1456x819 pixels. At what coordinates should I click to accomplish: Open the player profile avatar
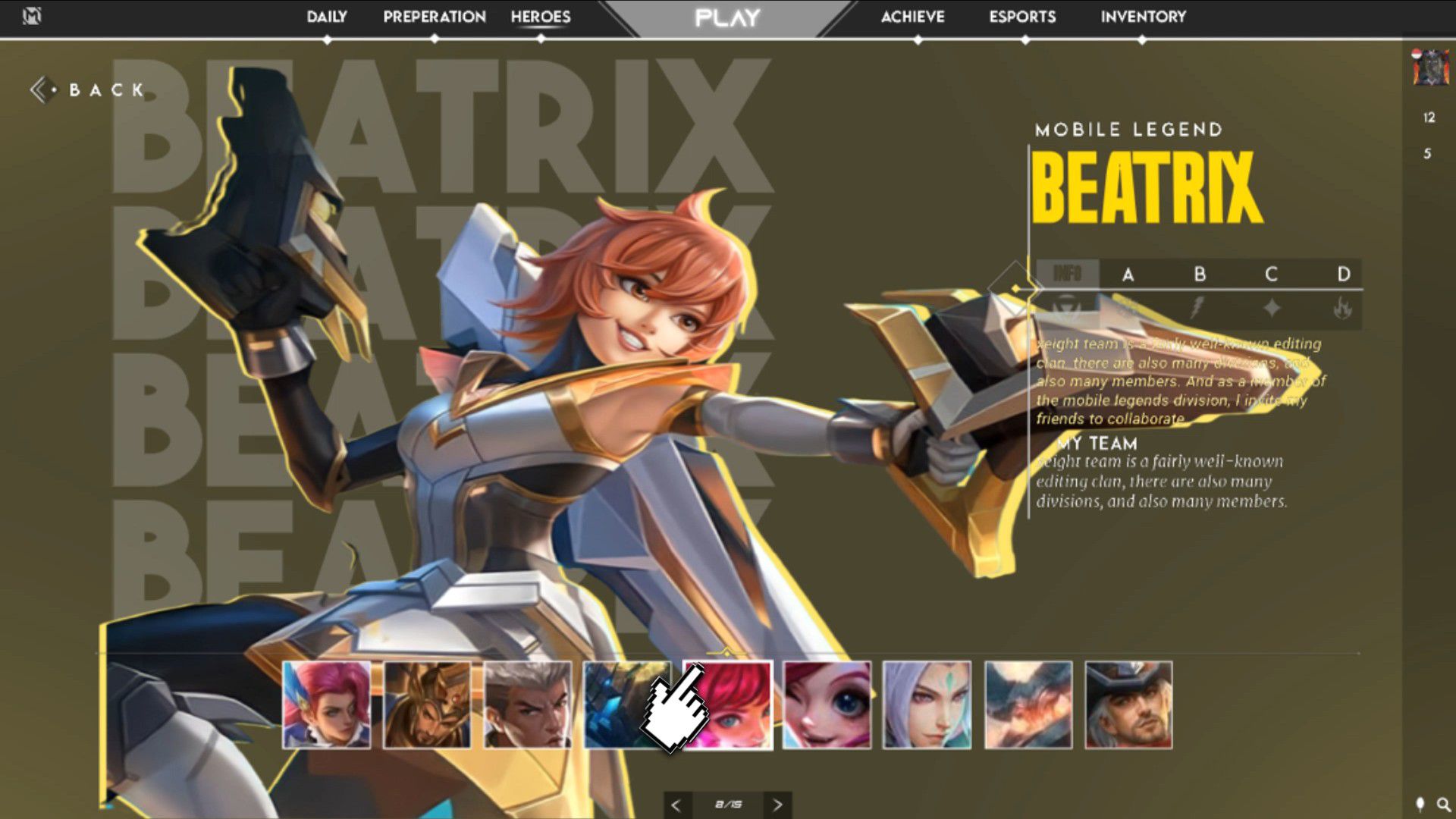1430,67
